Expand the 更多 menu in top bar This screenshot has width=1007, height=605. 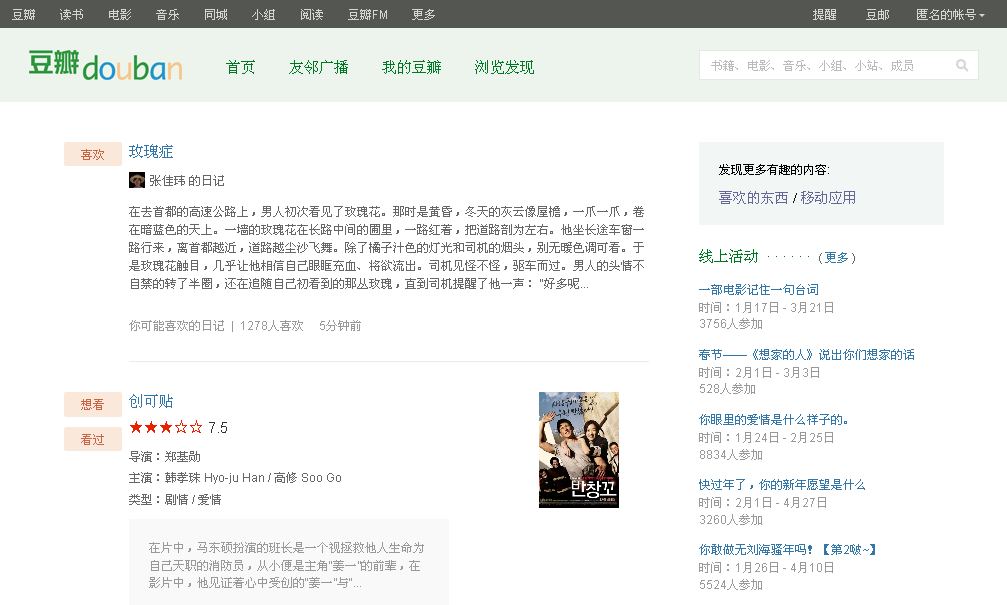[x=424, y=14]
